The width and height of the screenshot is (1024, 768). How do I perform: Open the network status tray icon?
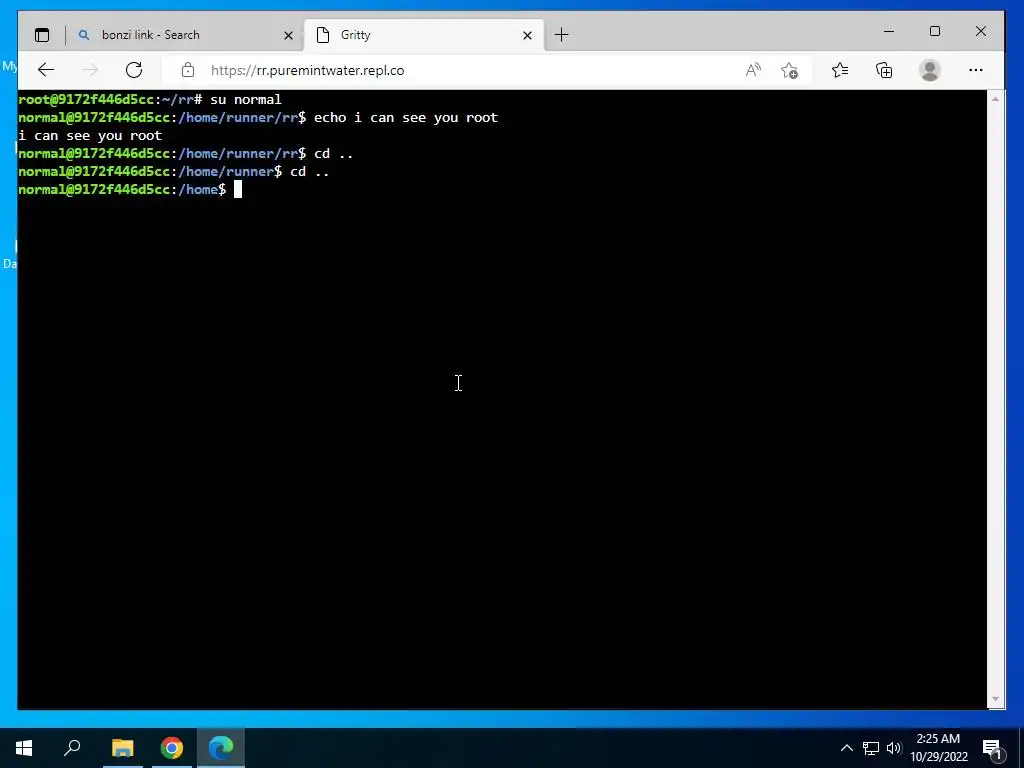pos(871,748)
